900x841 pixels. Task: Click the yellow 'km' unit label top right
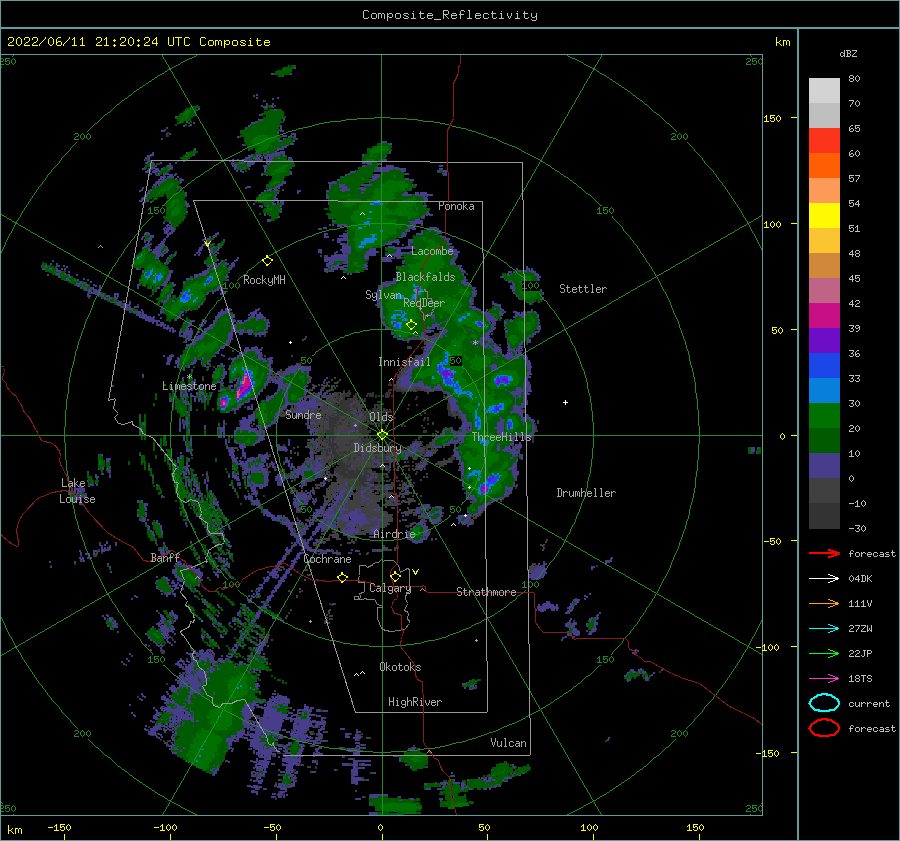[x=782, y=42]
